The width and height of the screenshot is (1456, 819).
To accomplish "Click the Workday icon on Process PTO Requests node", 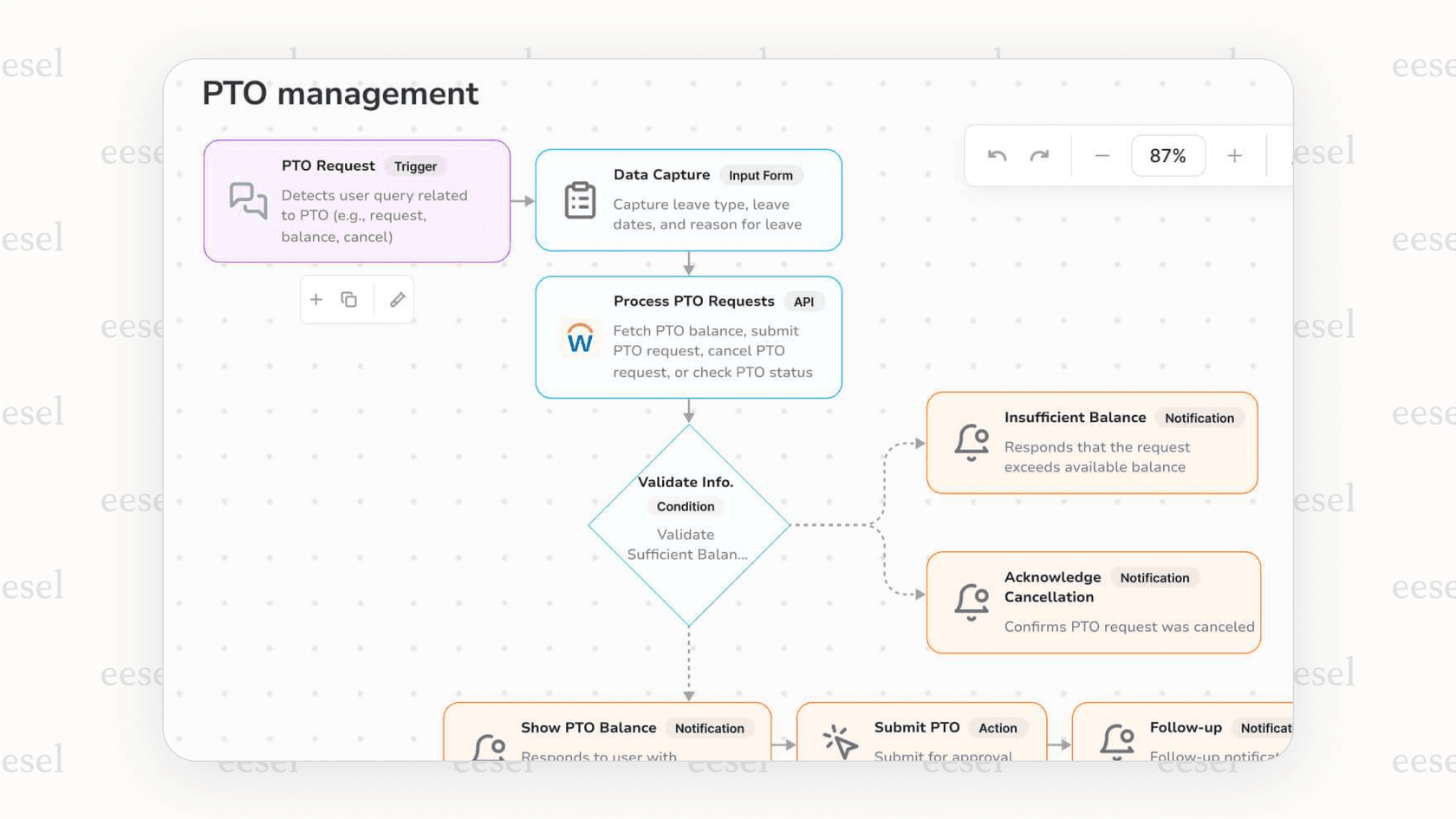I will click(579, 340).
